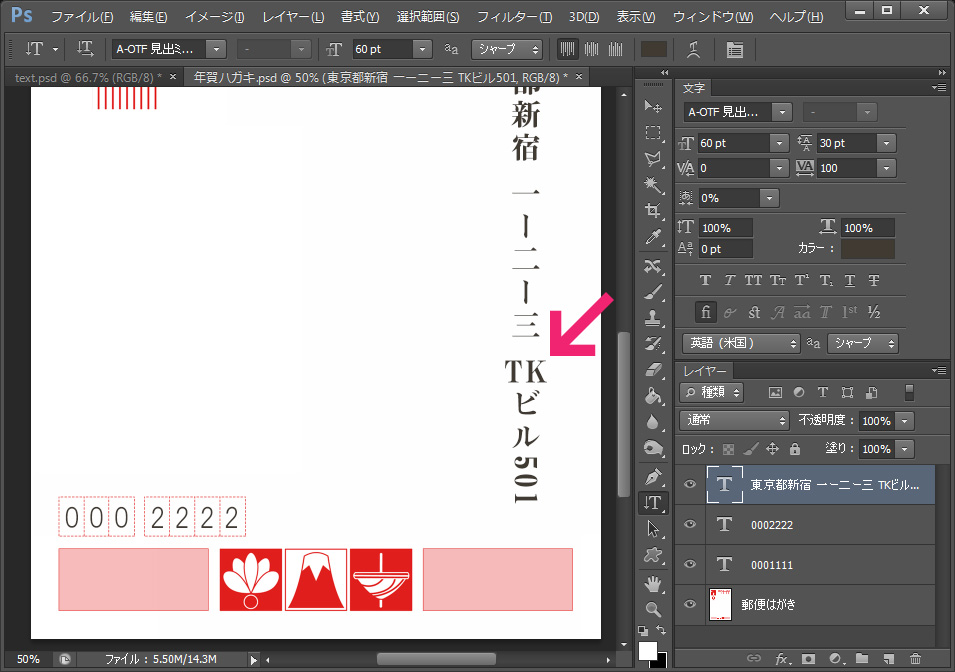Expand the 英語 (米国) language dropdown
Screen dimensions: 955x672
tap(741, 343)
